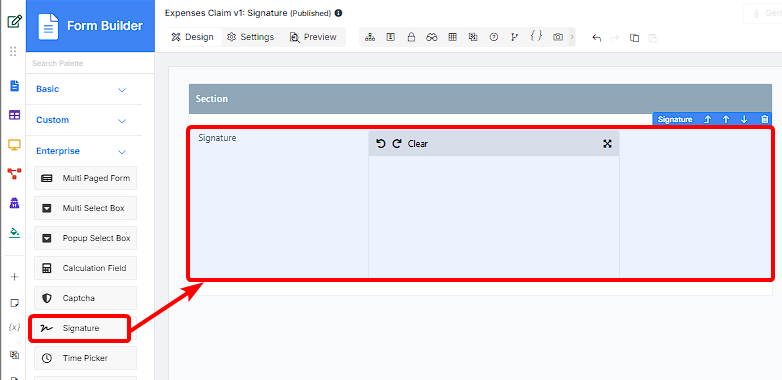The image size is (782, 380).
Task: Click the hierarchy tree toolbar icon
Action: click(x=370, y=37)
